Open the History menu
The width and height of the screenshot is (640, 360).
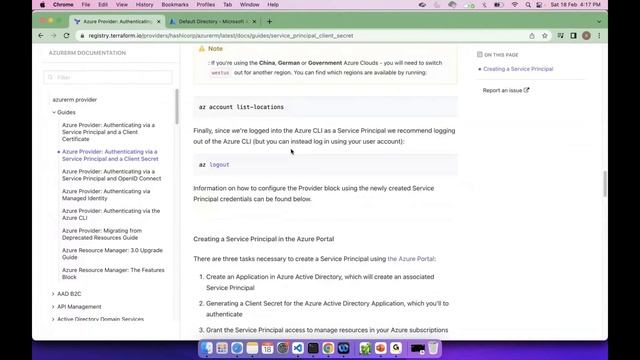tap(144, 5)
